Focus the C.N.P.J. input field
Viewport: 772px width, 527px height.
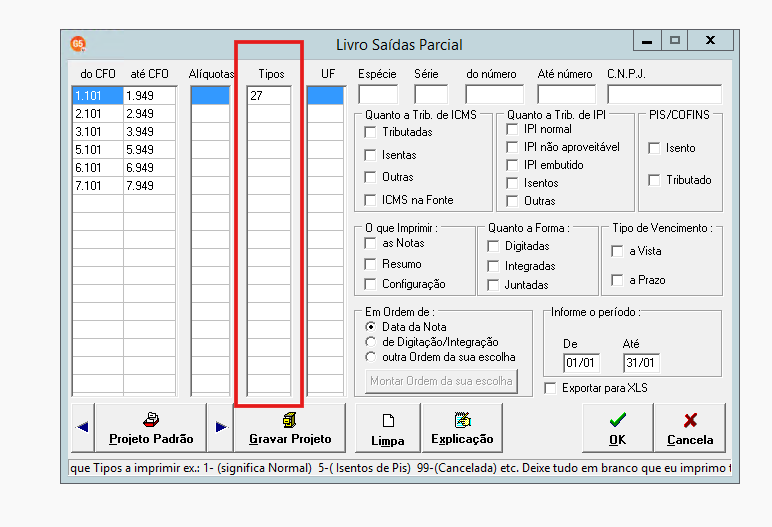665,94
